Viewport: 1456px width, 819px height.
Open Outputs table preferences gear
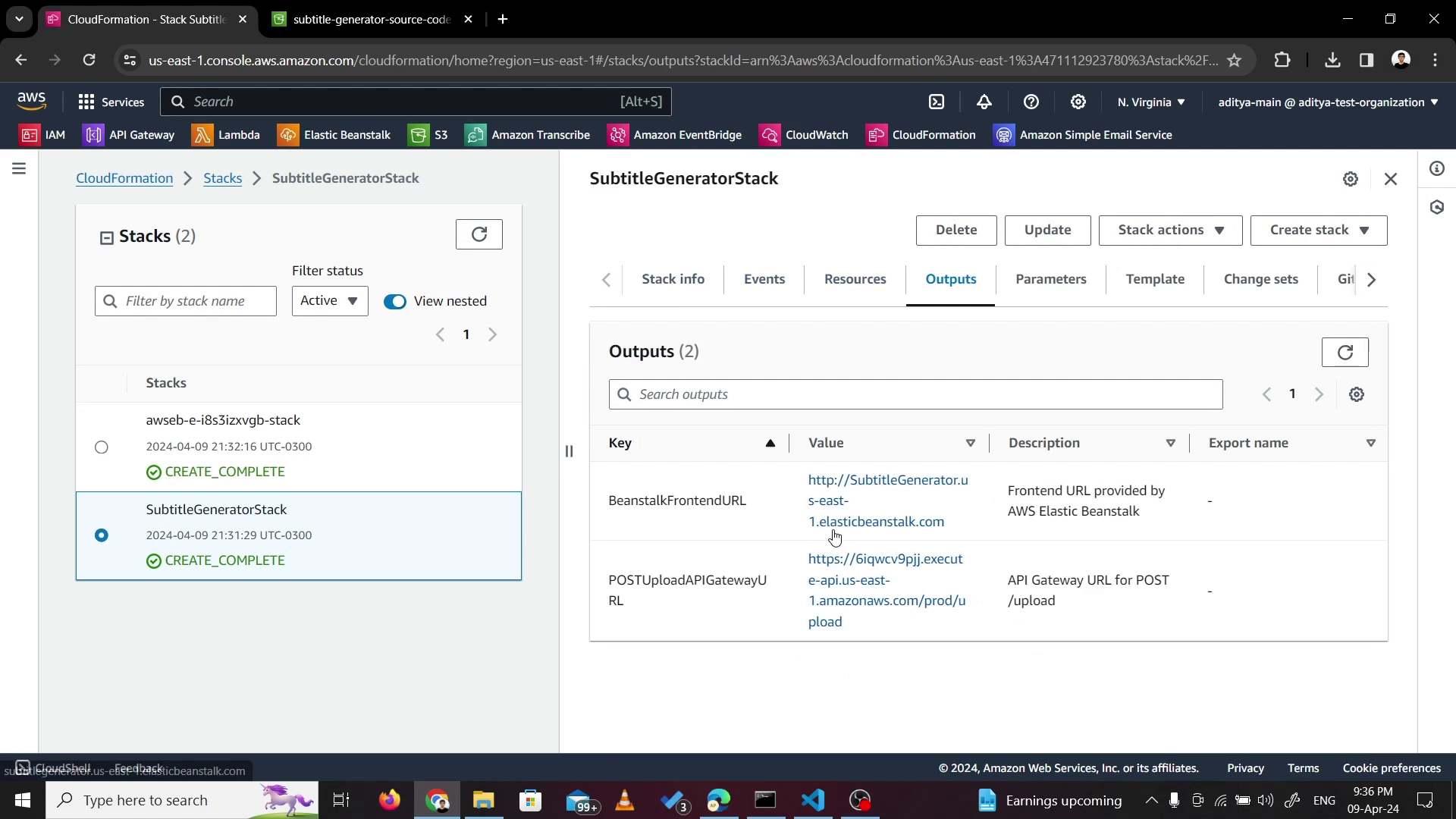(1356, 394)
